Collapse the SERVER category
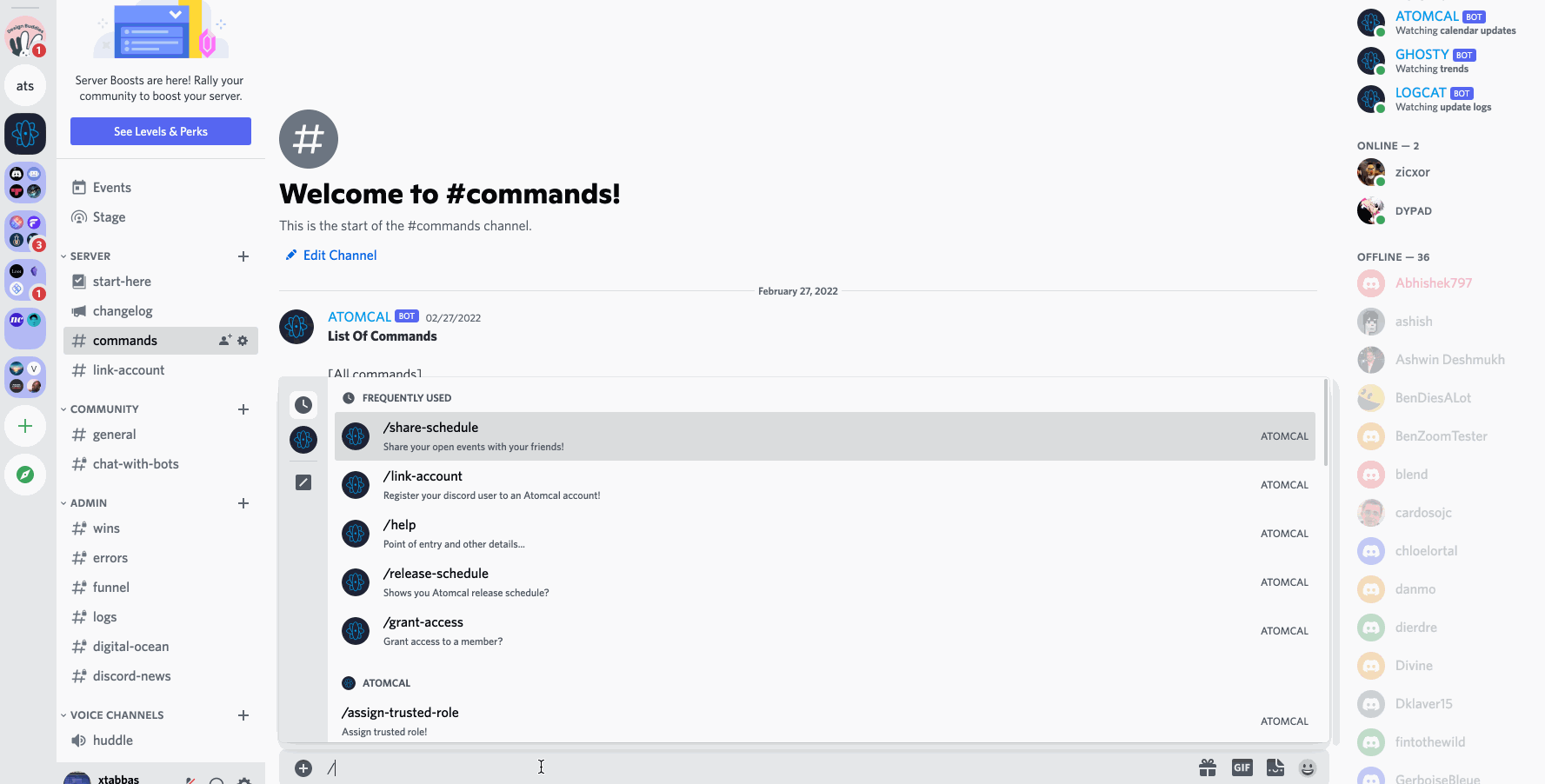The image size is (1545, 784). 90,256
